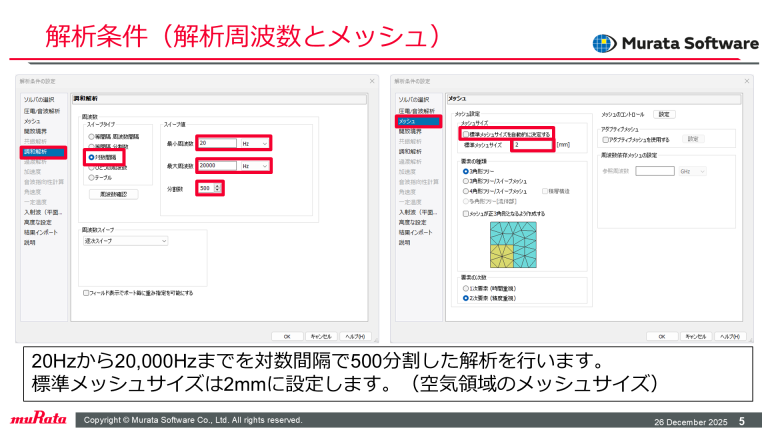Toggle the アダプティブメッシュを使用する checkbox

[x=606, y=140]
